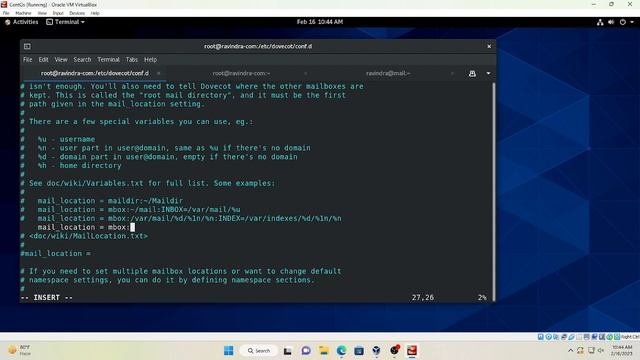Screen dimensions: 640x360
Task: Open the Windows Start button
Action: pos(229,351)
